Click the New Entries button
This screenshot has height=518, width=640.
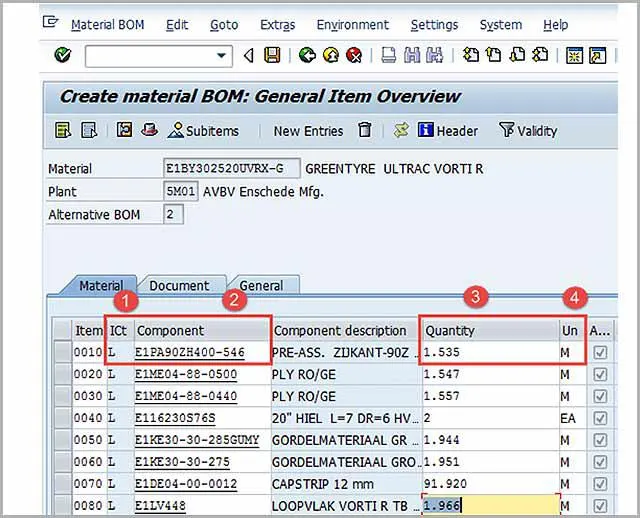pyautogui.click(x=308, y=131)
